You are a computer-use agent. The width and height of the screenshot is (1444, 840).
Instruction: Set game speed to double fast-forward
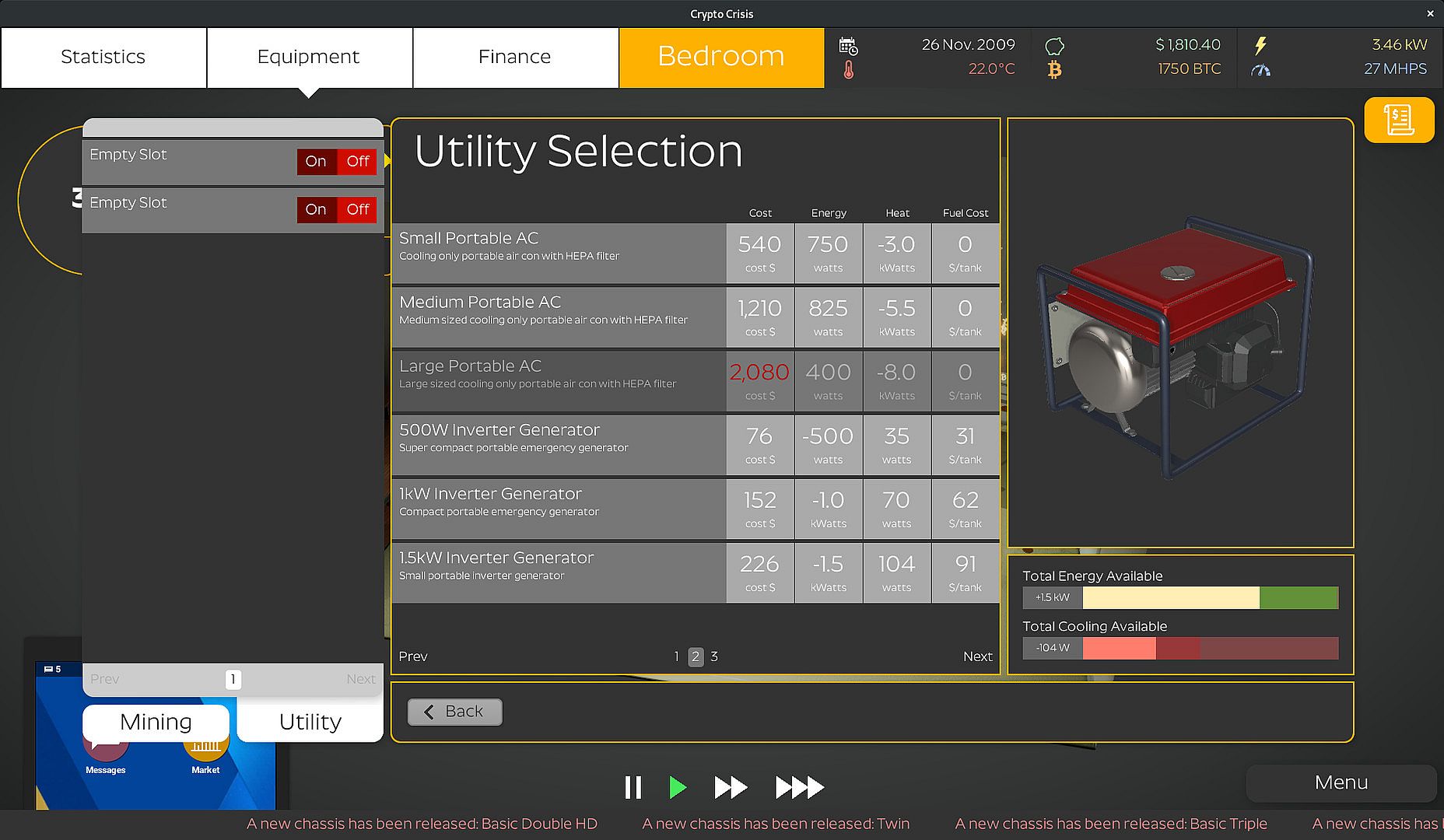coord(730,787)
